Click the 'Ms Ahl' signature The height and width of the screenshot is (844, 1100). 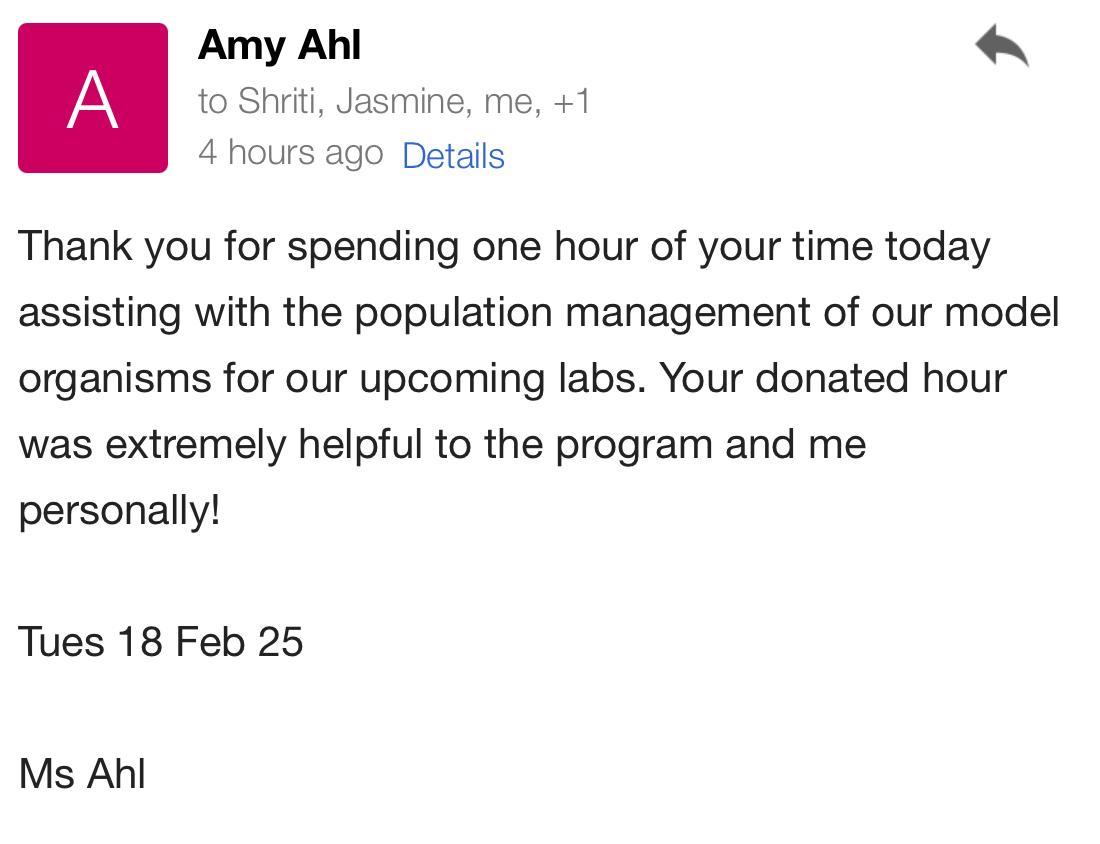tap(82, 774)
